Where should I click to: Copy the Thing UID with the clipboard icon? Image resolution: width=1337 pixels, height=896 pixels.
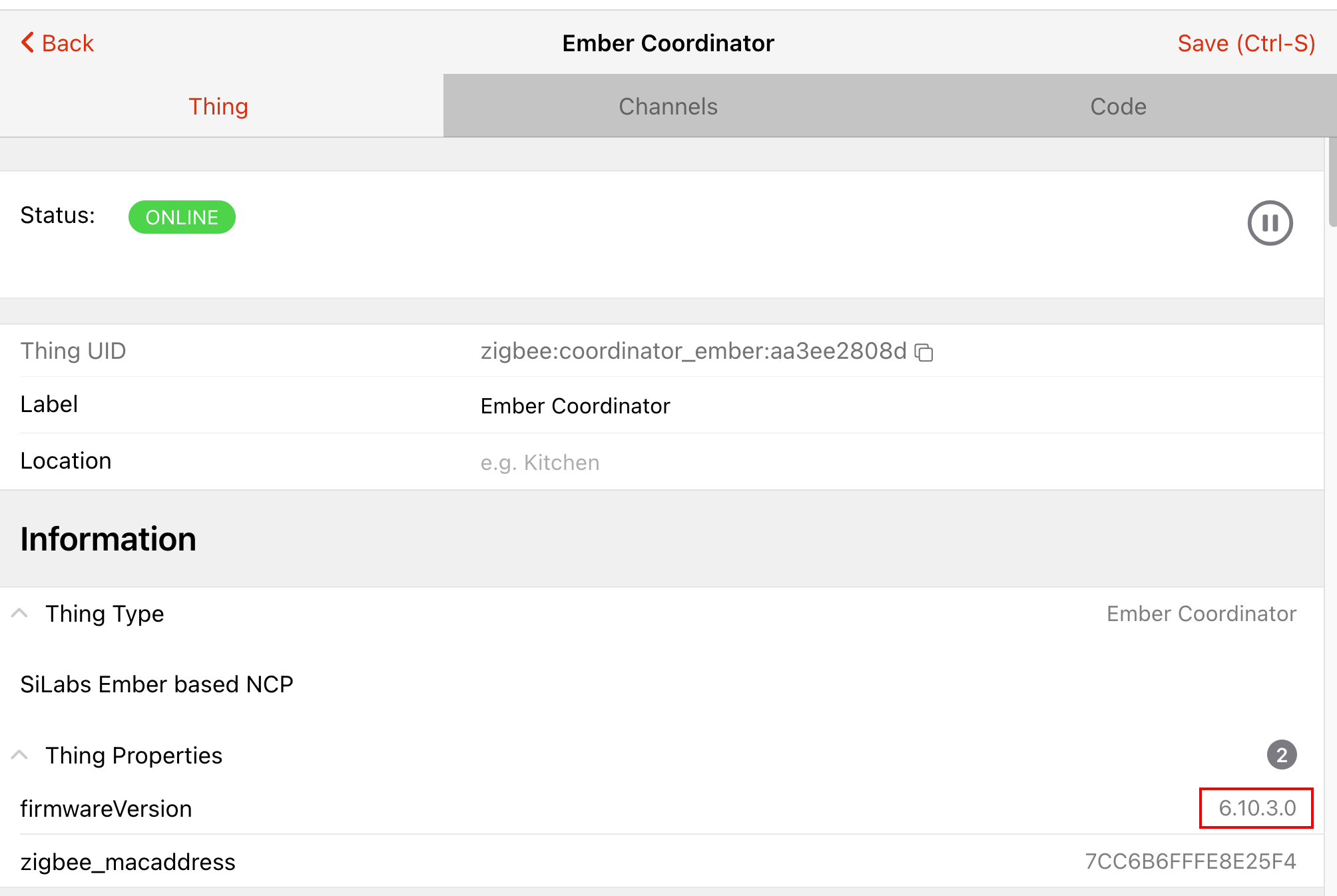924,352
